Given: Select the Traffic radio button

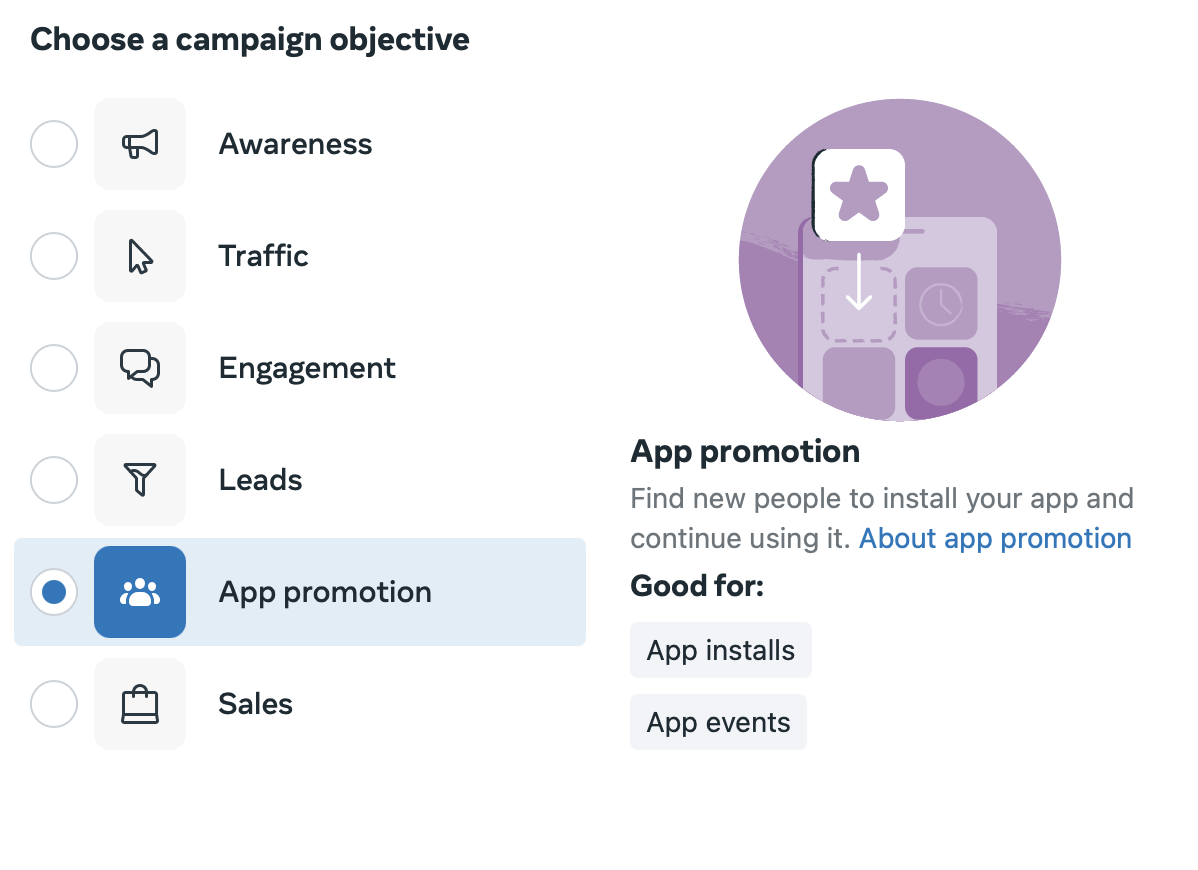Looking at the screenshot, I should tap(54, 256).
